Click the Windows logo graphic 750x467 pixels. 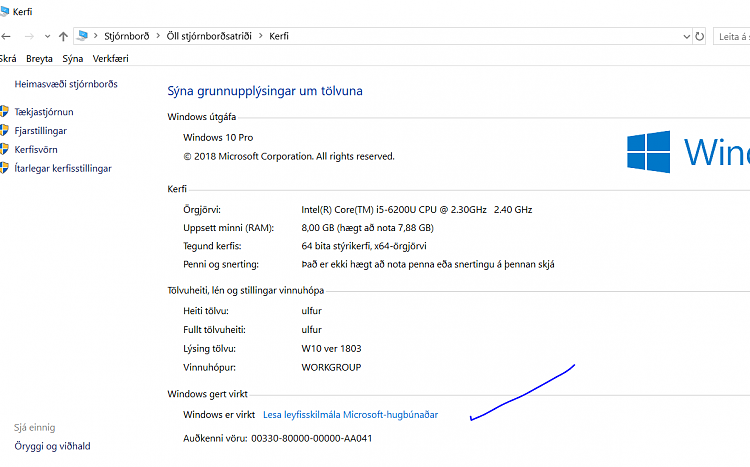click(x=649, y=152)
